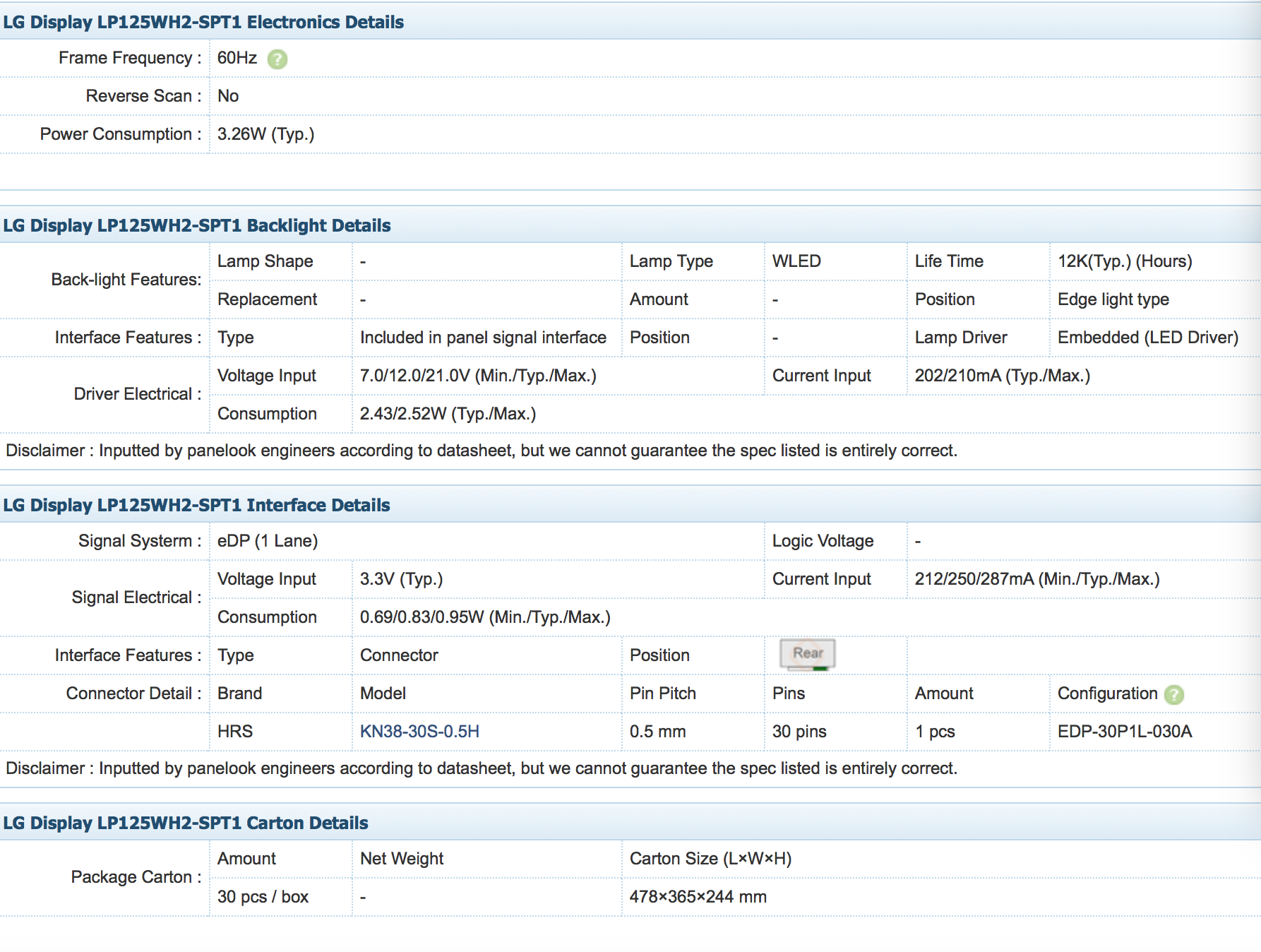Click the Reverse Scan label
The width and height of the screenshot is (1261, 952).
point(143,96)
